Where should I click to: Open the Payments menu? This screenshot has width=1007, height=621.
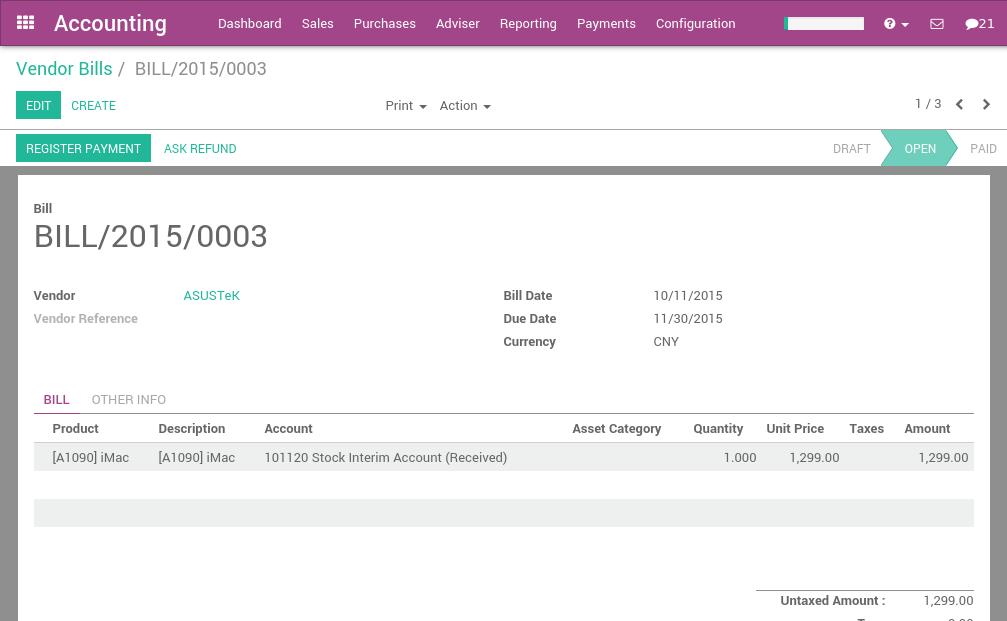pyautogui.click(x=606, y=23)
